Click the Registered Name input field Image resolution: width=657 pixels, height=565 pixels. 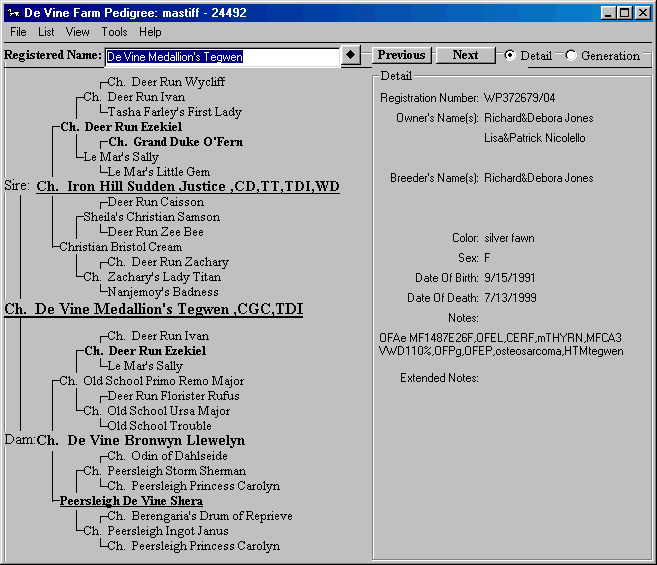pos(222,57)
